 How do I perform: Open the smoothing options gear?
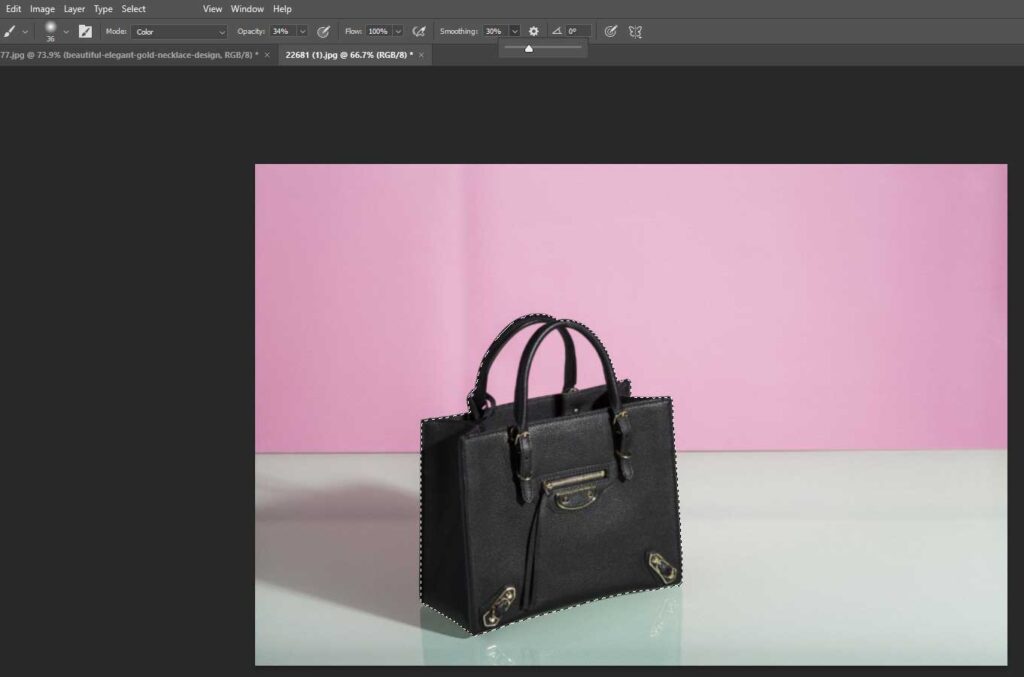coord(534,32)
